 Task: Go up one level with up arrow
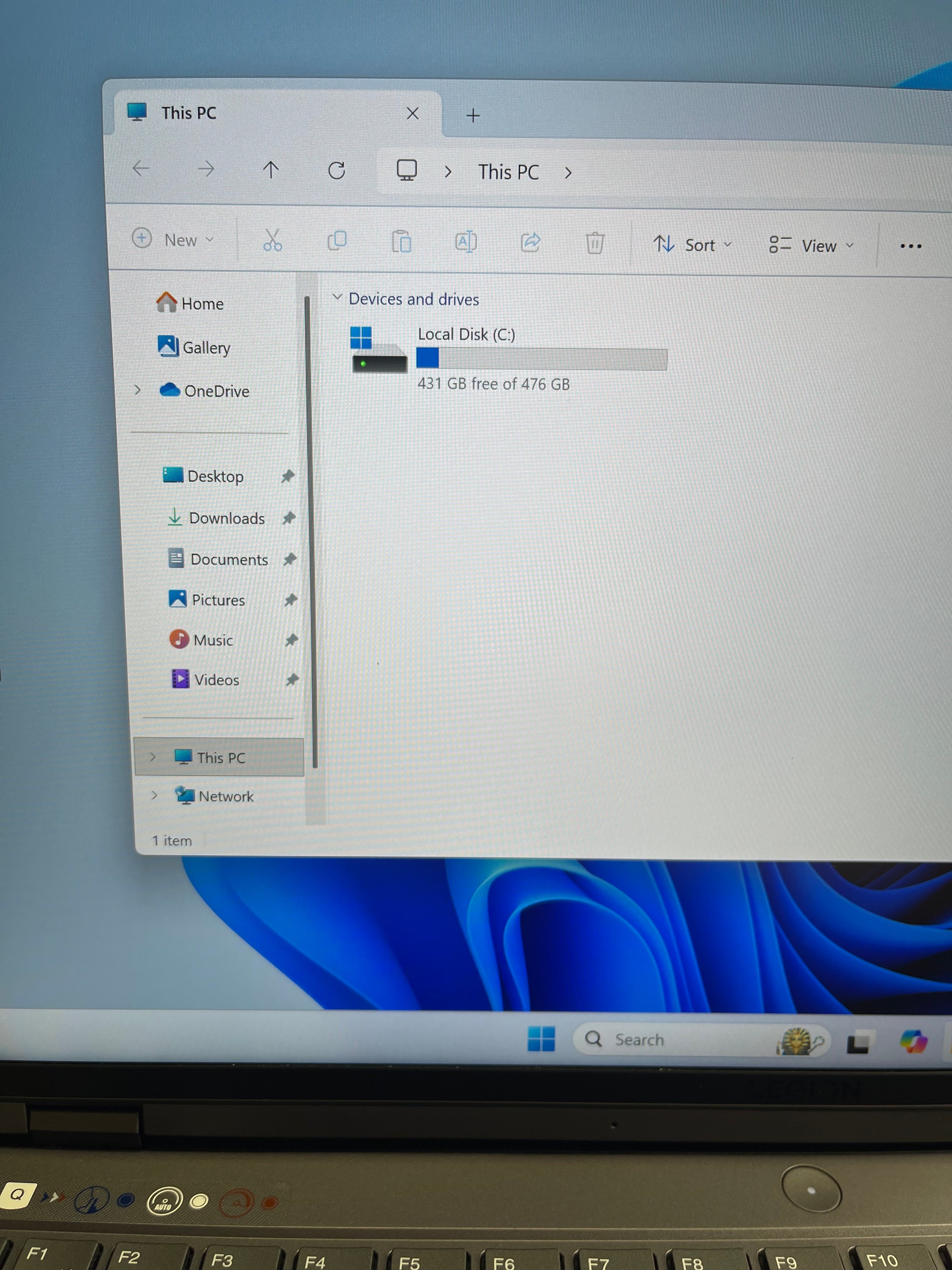tap(271, 169)
